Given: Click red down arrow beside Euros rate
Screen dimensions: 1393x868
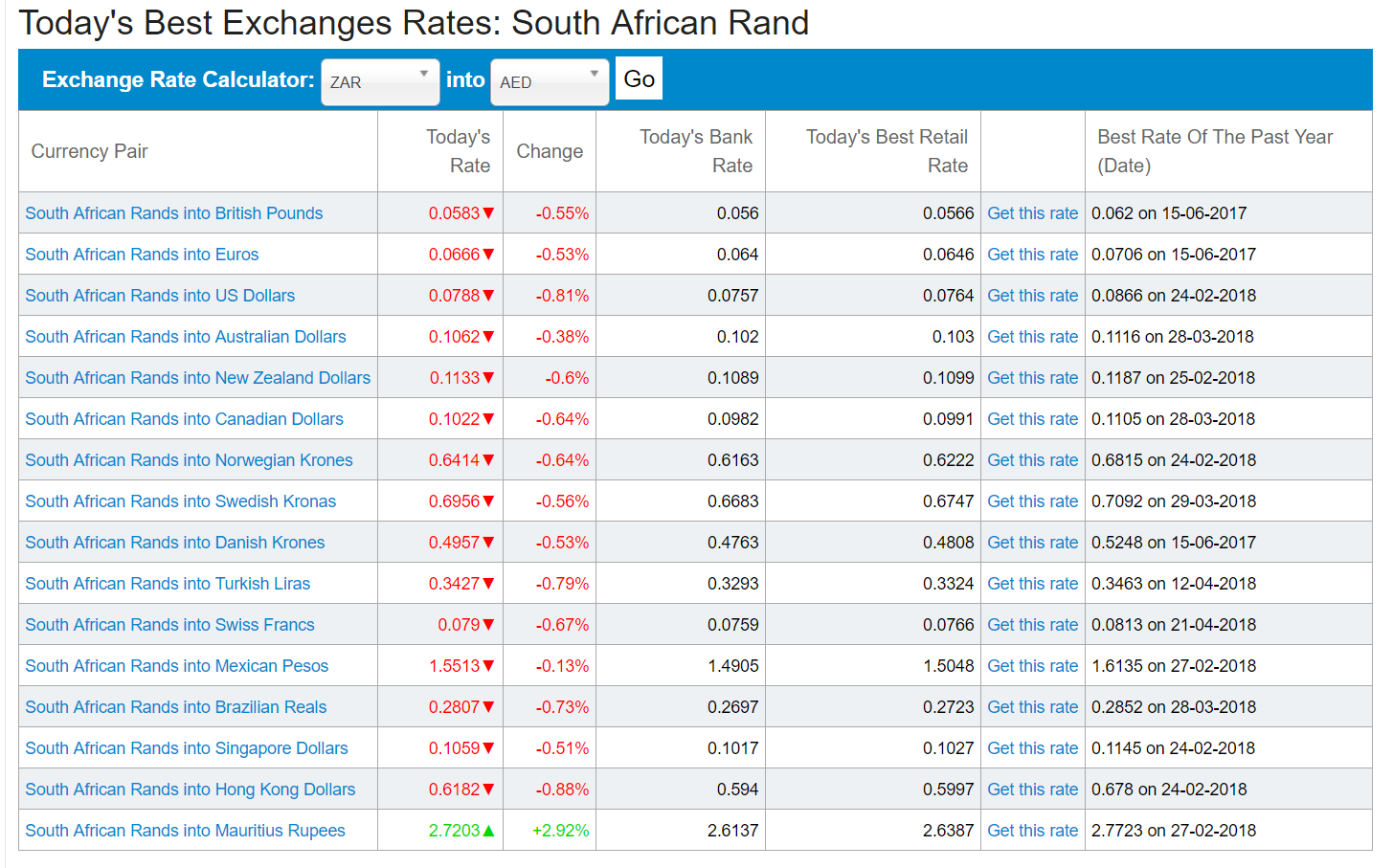Looking at the screenshot, I should 488,255.
